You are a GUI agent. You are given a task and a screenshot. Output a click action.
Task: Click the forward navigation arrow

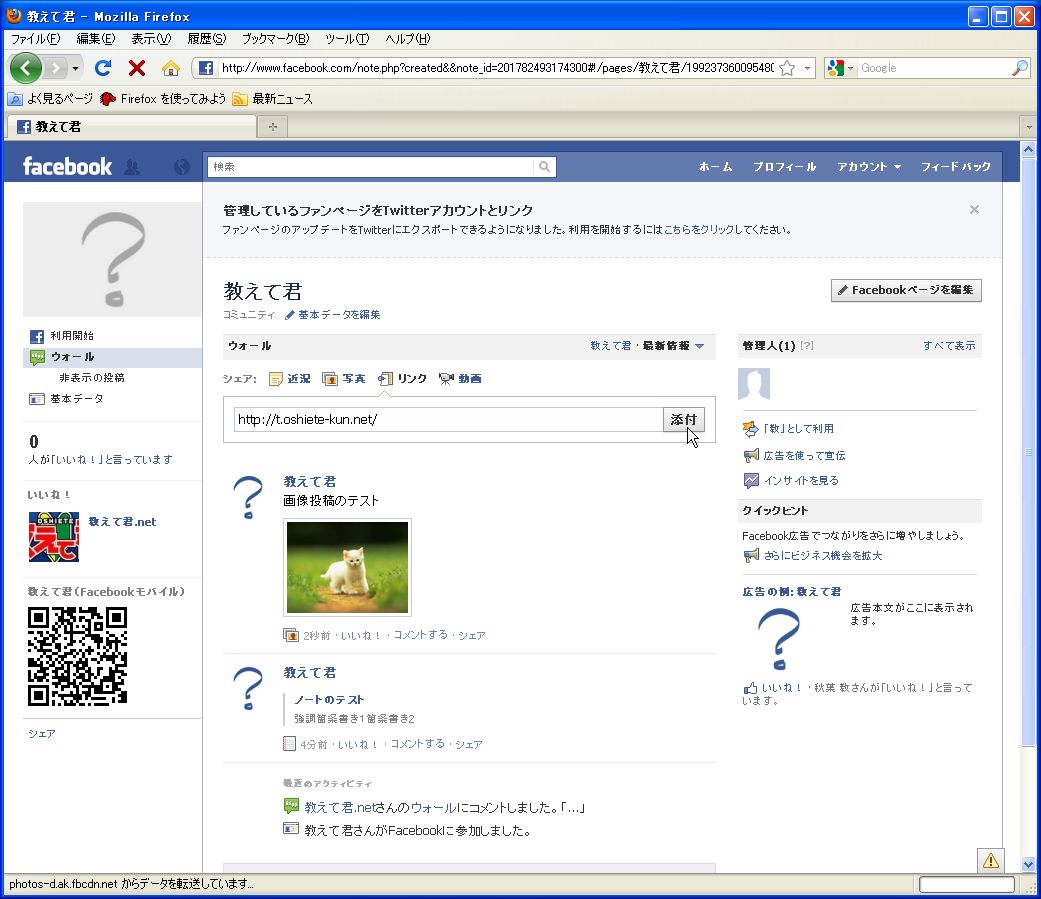[x=56, y=68]
